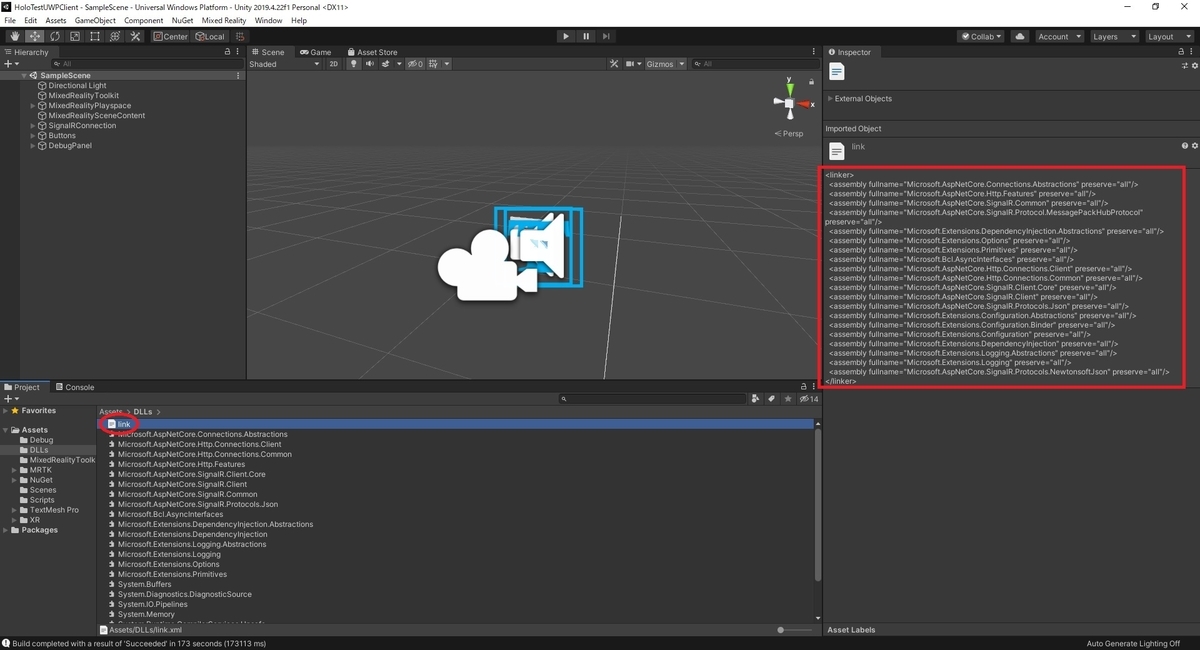
Task: Open scene camera settings
Action: click(x=633, y=64)
